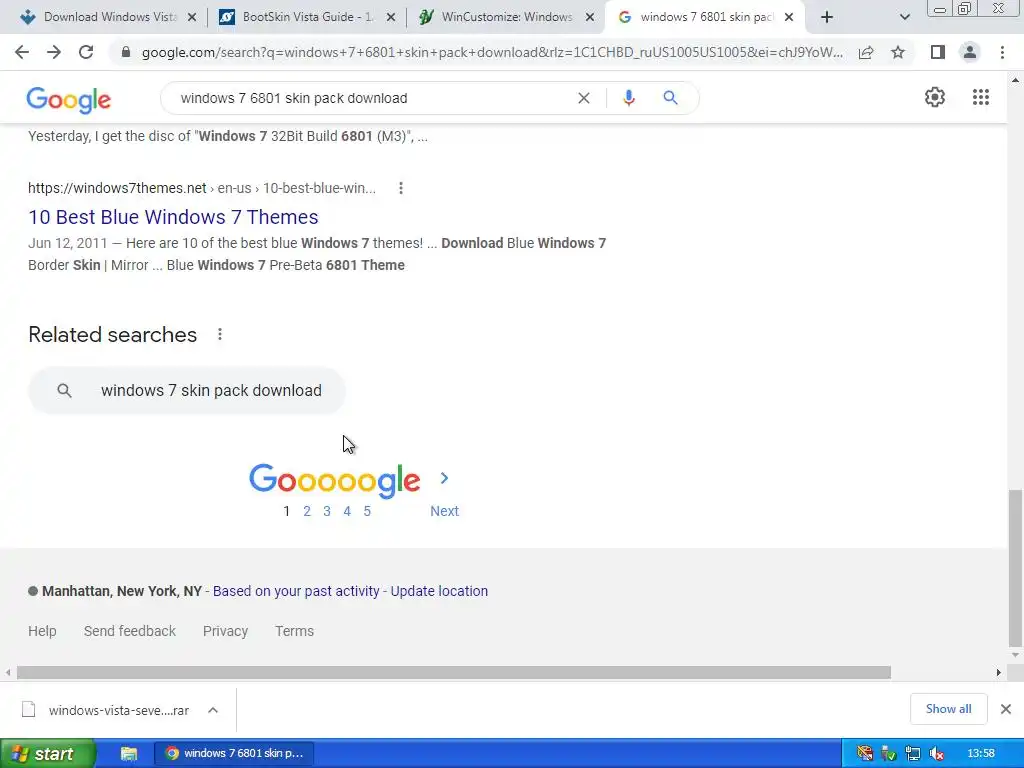Image resolution: width=1024 pixels, height=768 pixels.
Task: Click the padlock site info icon
Action: (x=126, y=52)
